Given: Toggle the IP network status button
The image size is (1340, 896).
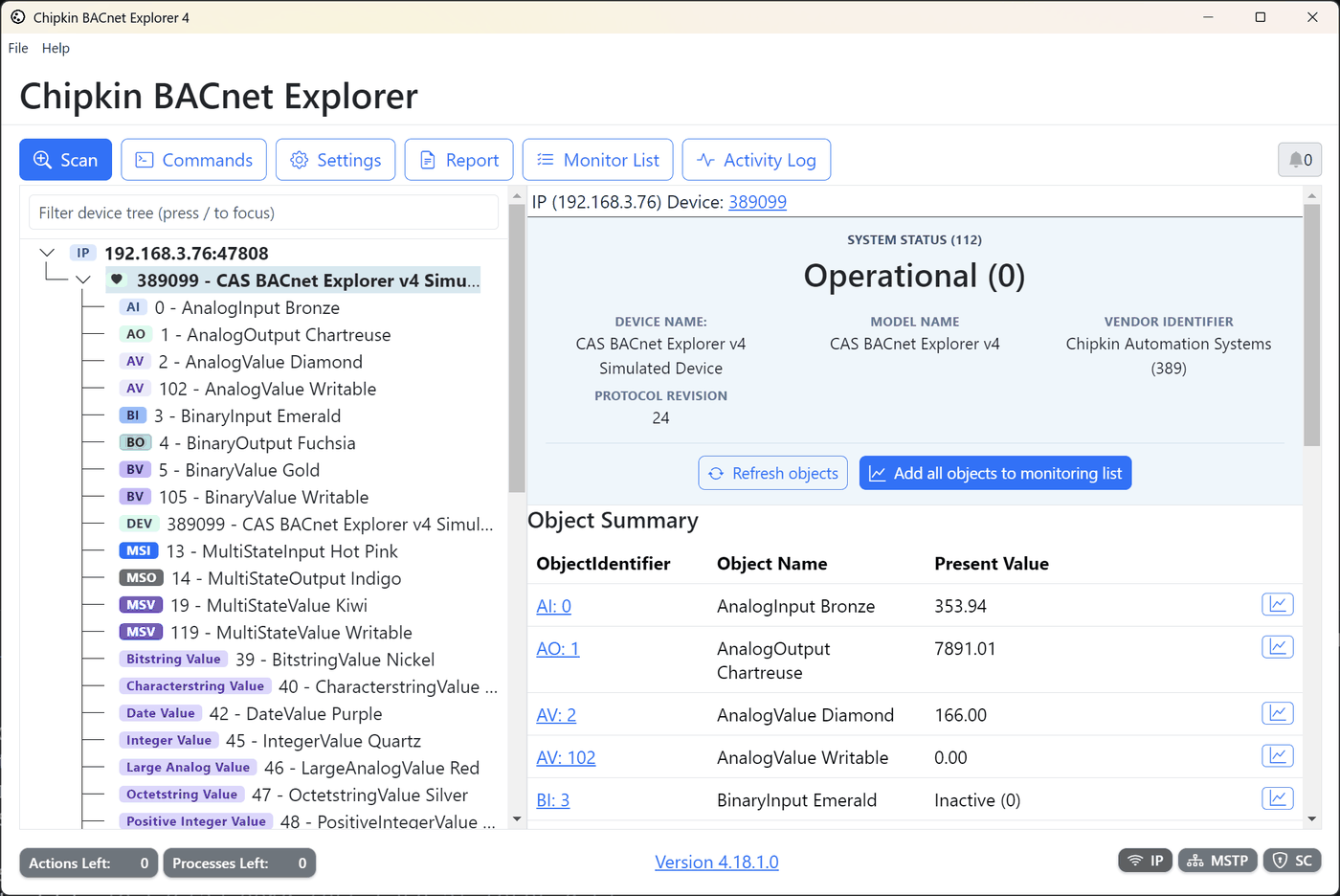Looking at the screenshot, I should pos(1146,861).
